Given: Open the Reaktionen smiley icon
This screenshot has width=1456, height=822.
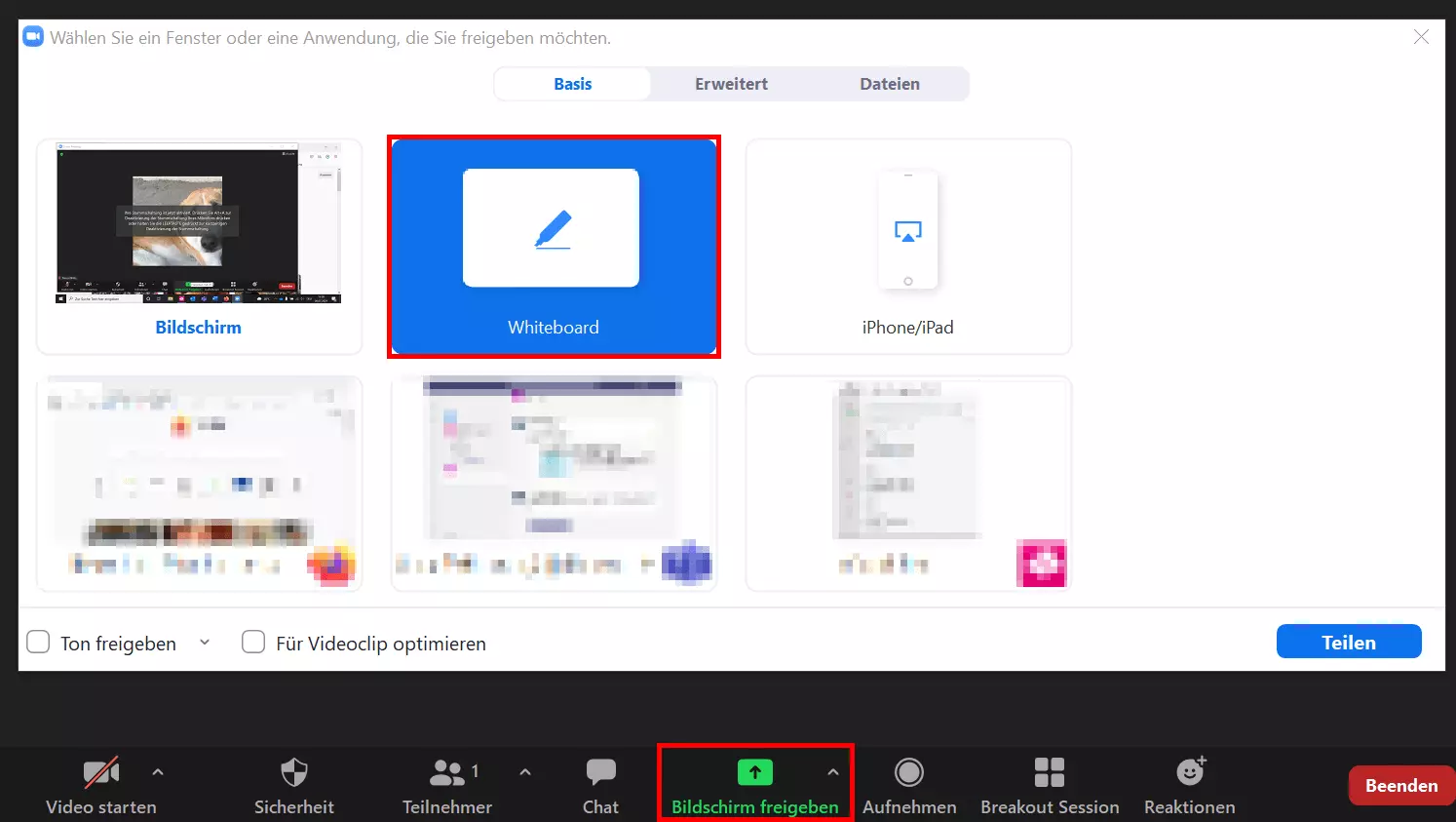Looking at the screenshot, I should (x=1190, y=772).
